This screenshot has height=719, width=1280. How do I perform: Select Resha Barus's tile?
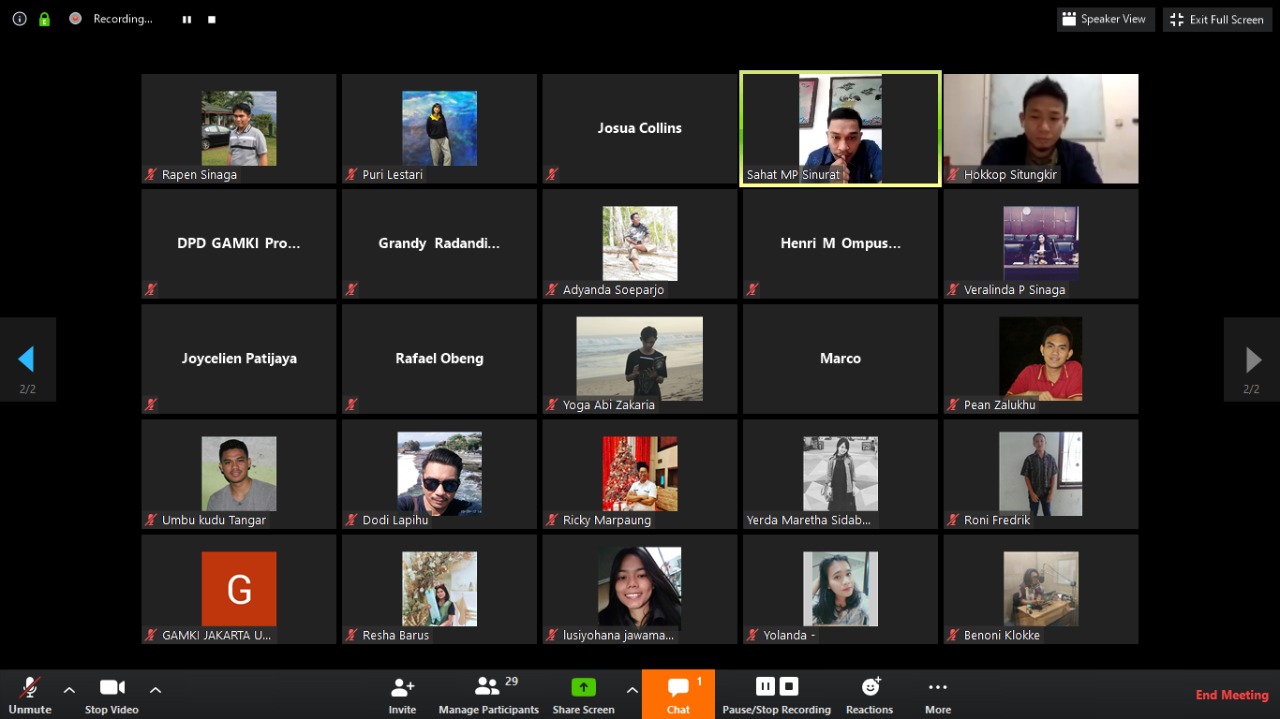(439, 589)
